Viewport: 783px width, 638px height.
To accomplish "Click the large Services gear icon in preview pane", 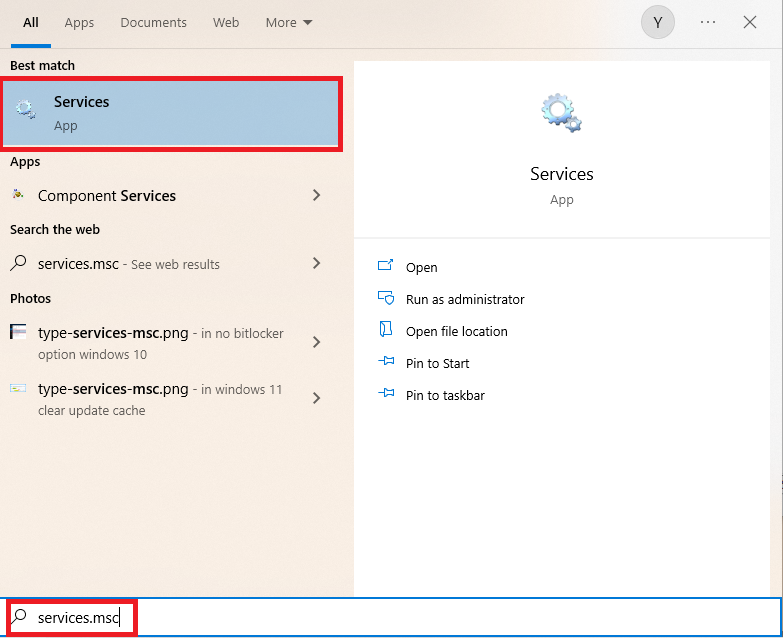I will [x=561, y=113].
